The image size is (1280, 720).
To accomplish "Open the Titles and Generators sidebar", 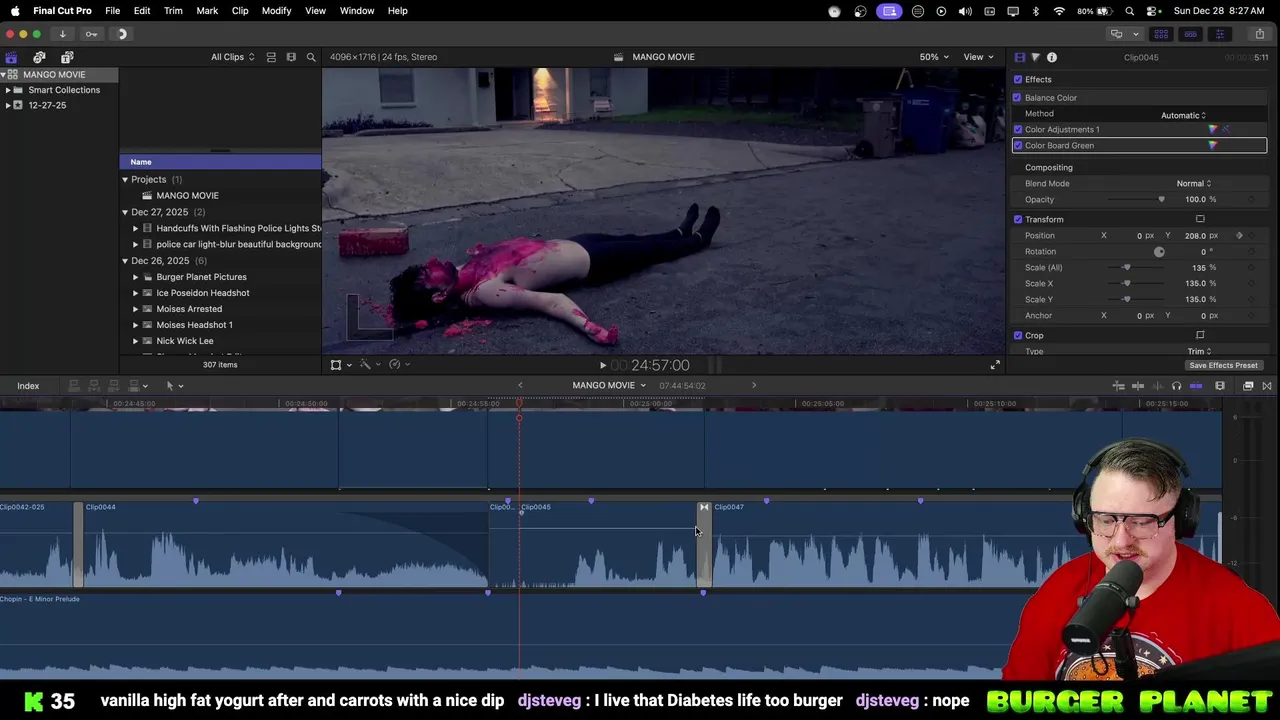I will point(67,57).
